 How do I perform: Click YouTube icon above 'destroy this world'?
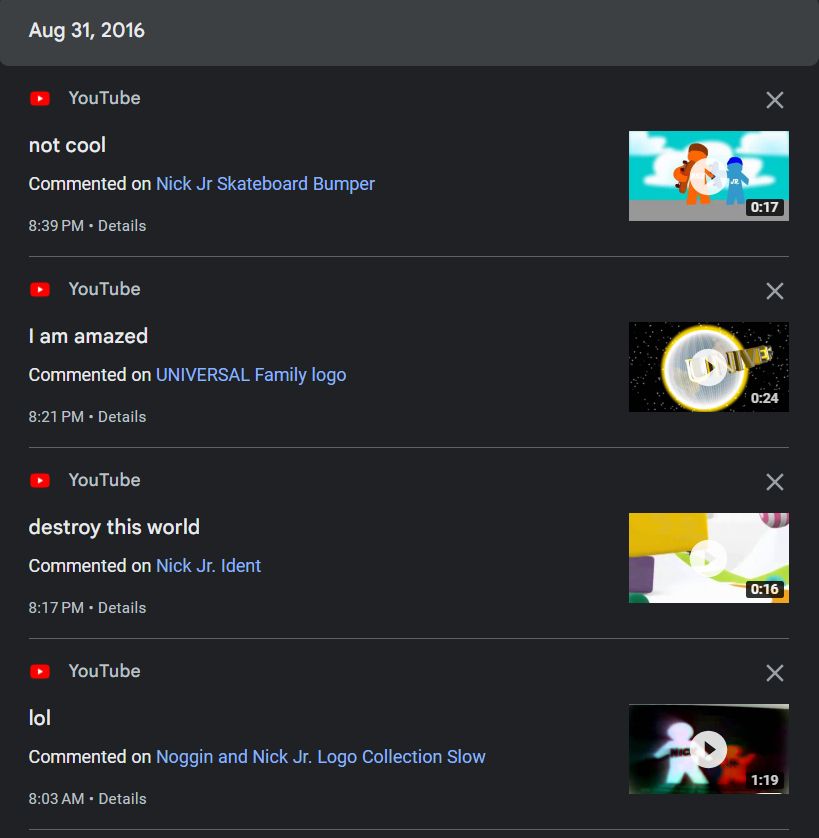[40, 480]
